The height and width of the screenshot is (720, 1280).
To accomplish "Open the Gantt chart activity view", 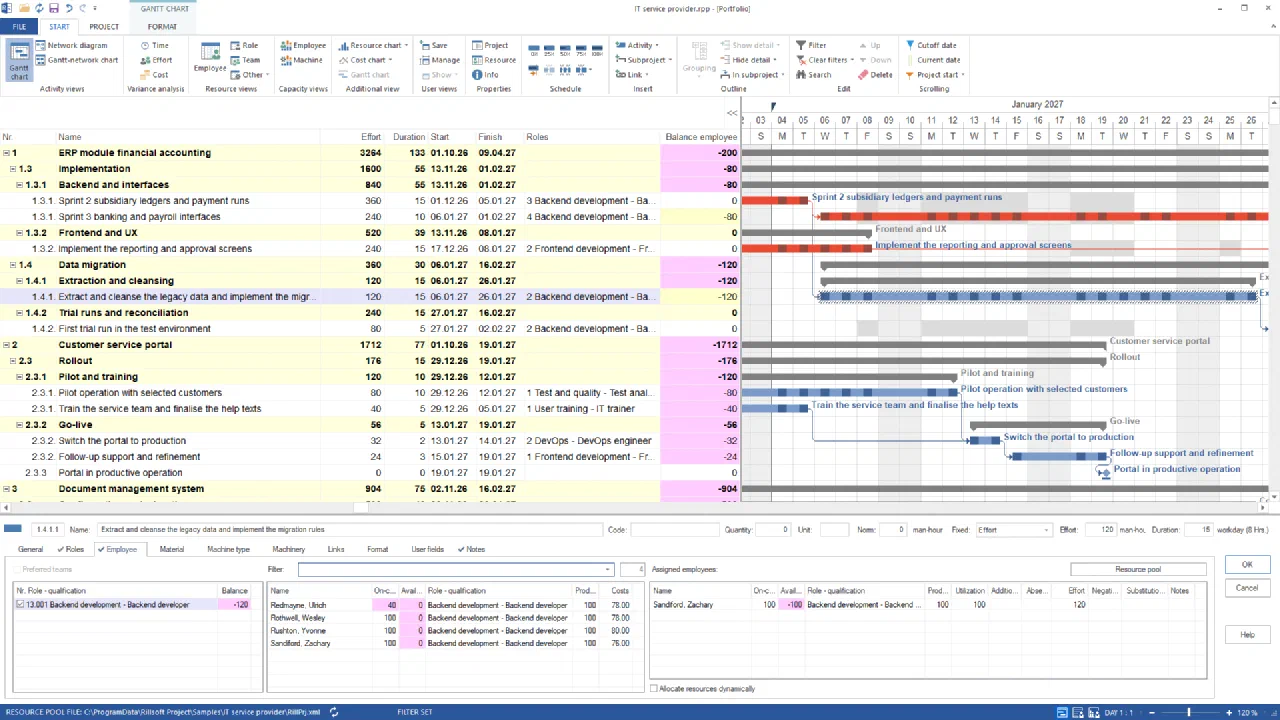I will (x=19, y=61).
